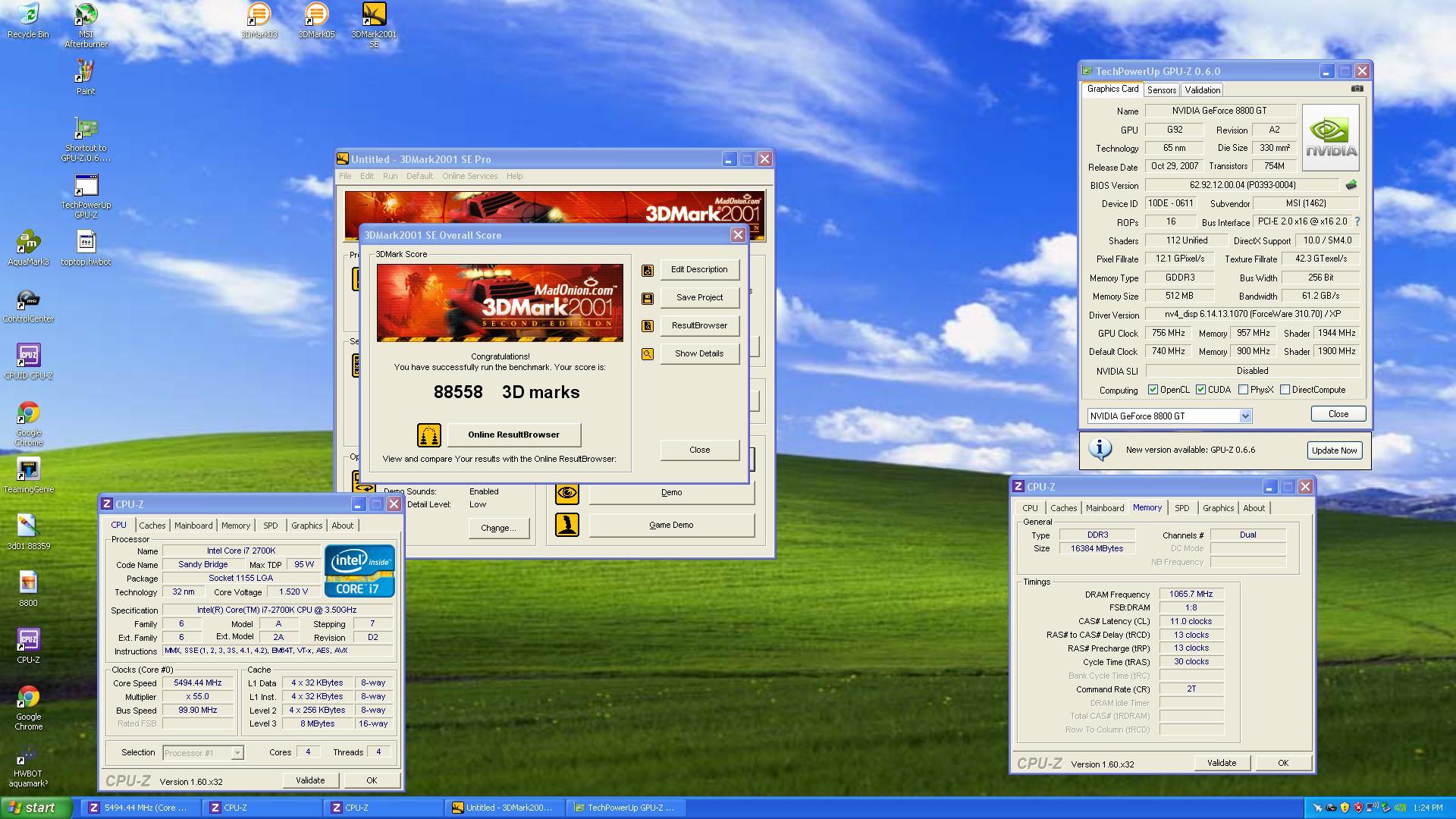Toggle CUDA checkbox in GPU-Z

[x=1201, y=390]
